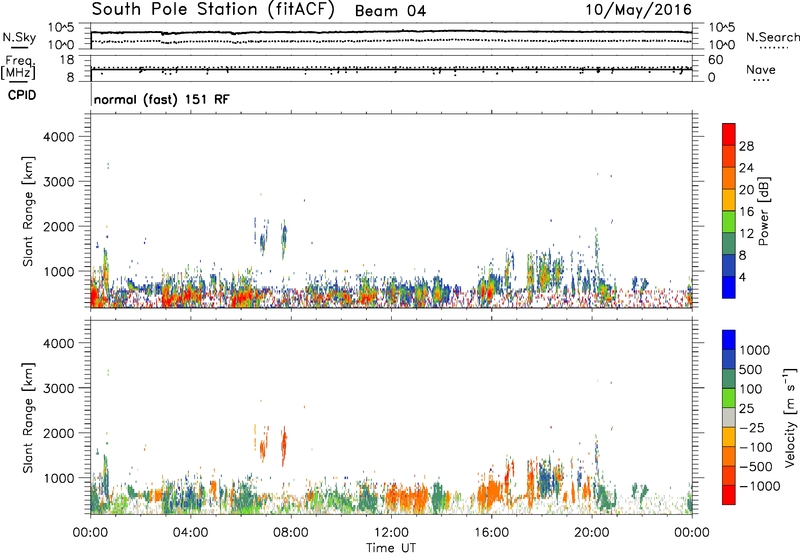Click the orange echo patch near 2000 km at 08:00 in the velocity panel
This screenshot has width=800, height=554.
coord(284,446)
